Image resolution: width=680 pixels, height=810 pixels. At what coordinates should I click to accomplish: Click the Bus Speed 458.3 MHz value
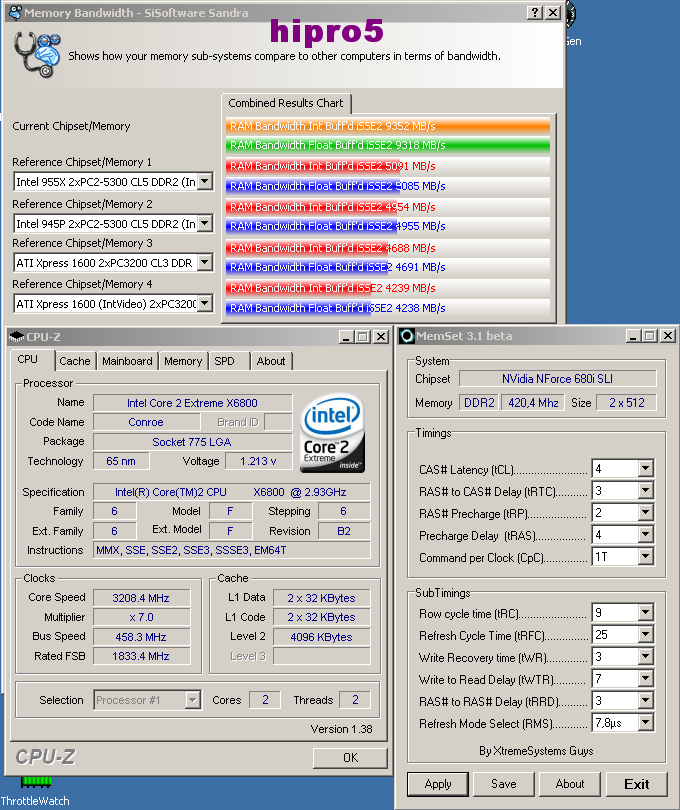coord(141,637)
